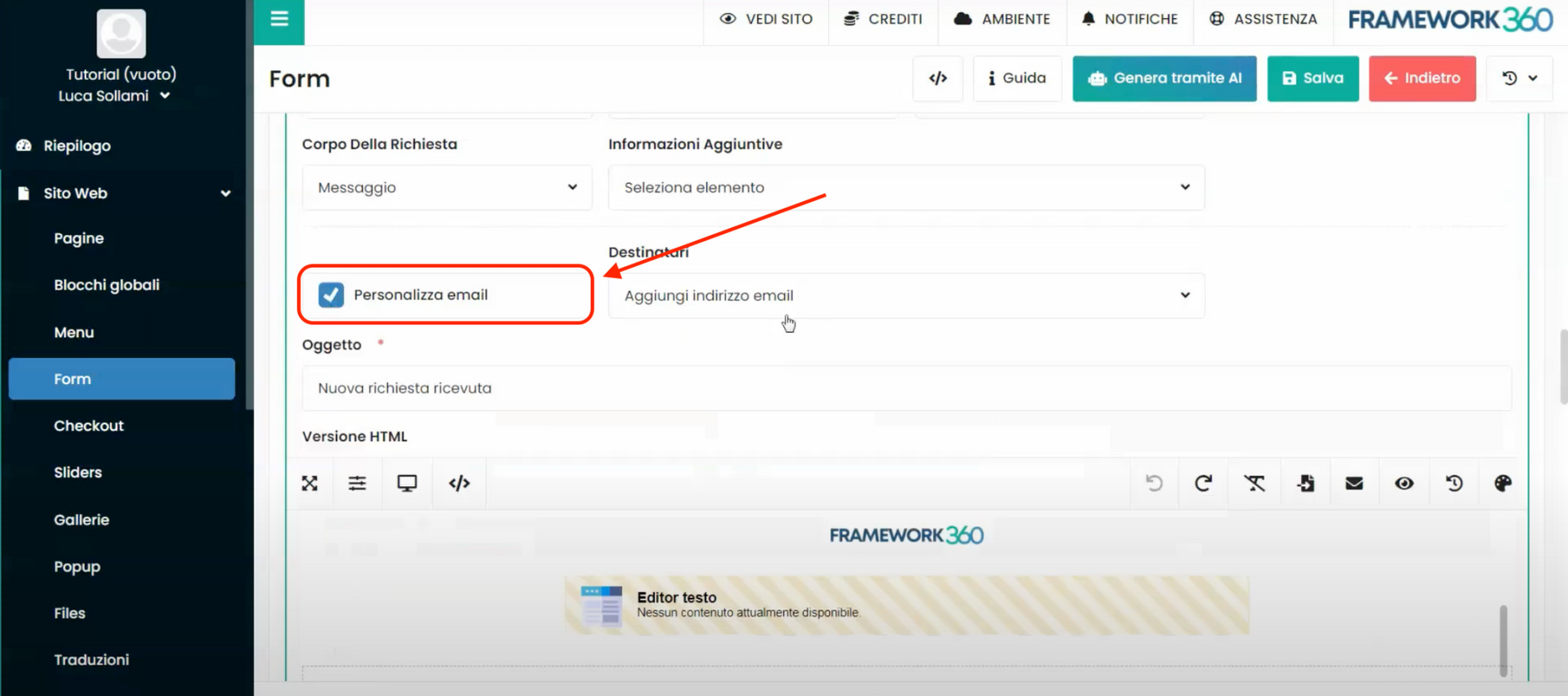
Task: Select the desktop preview monitor icon
Action: point(407,484)
